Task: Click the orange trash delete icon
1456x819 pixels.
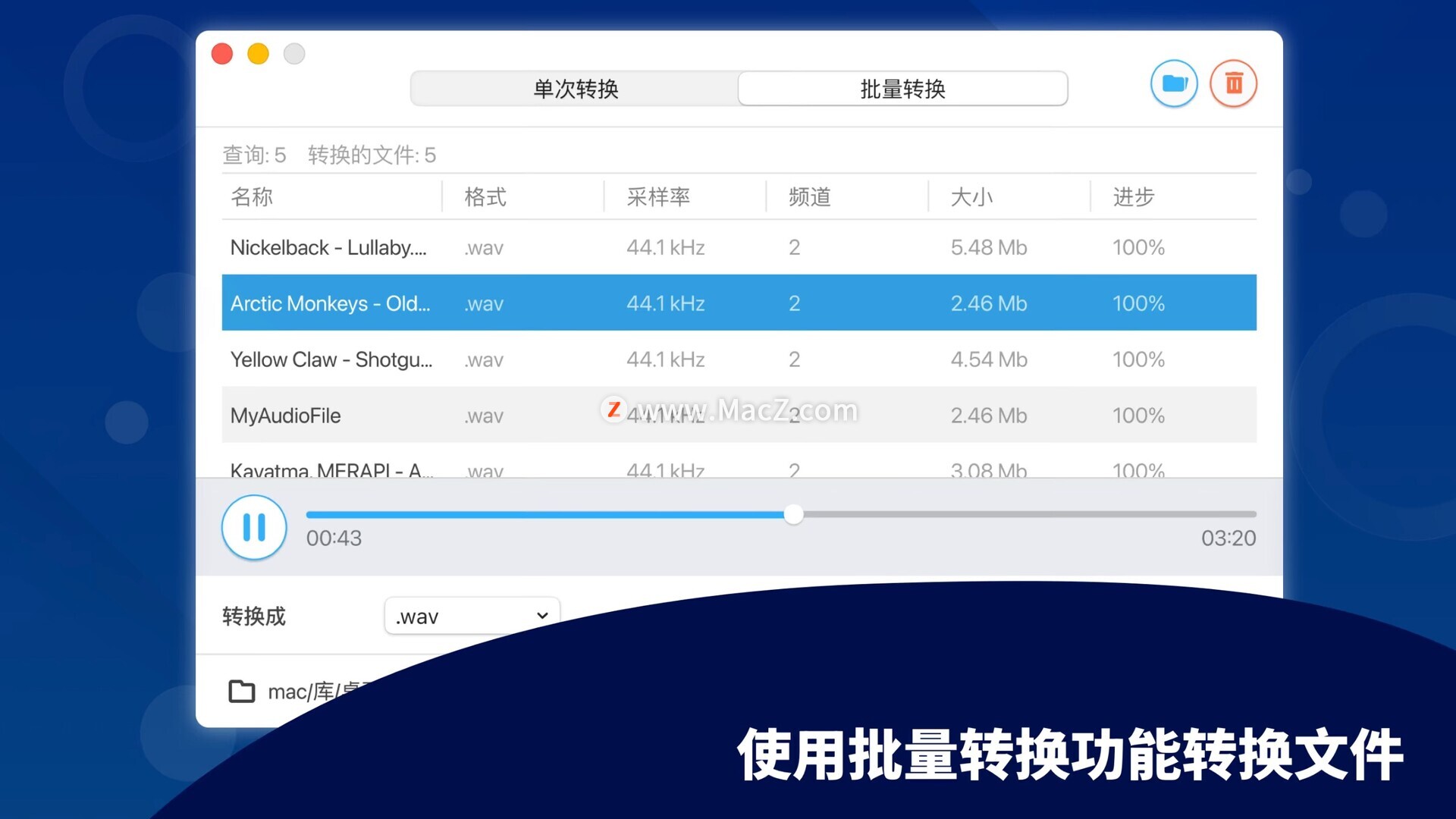Action: pos(1233,83)
